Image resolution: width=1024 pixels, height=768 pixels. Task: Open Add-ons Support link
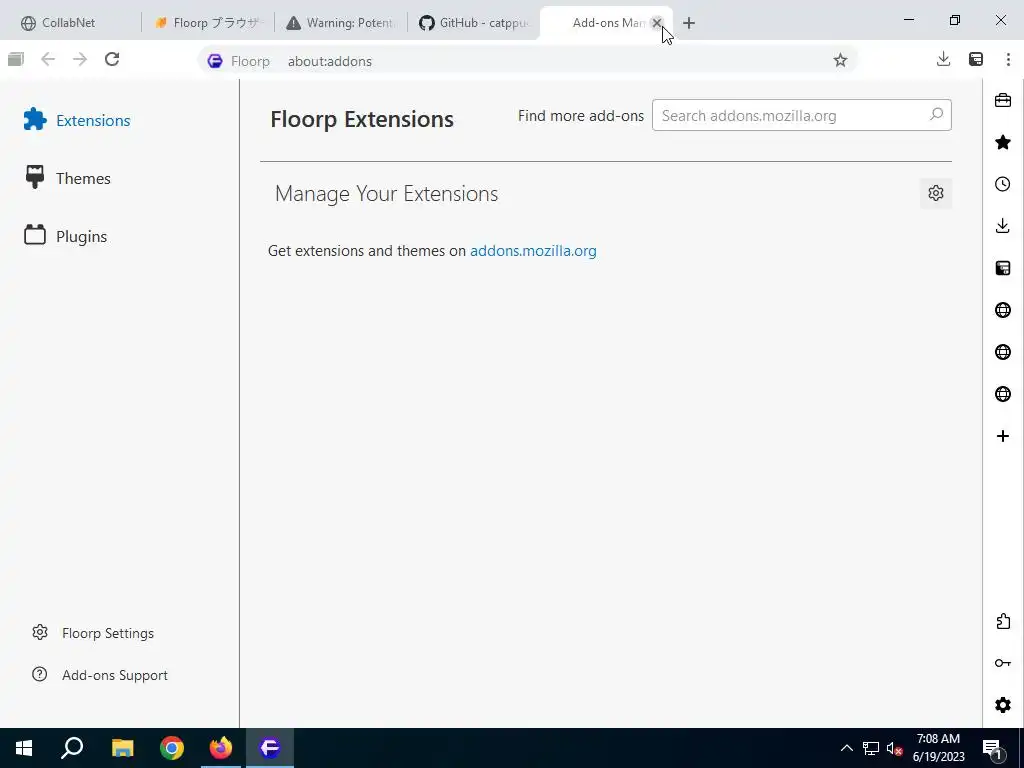(100, 675)
